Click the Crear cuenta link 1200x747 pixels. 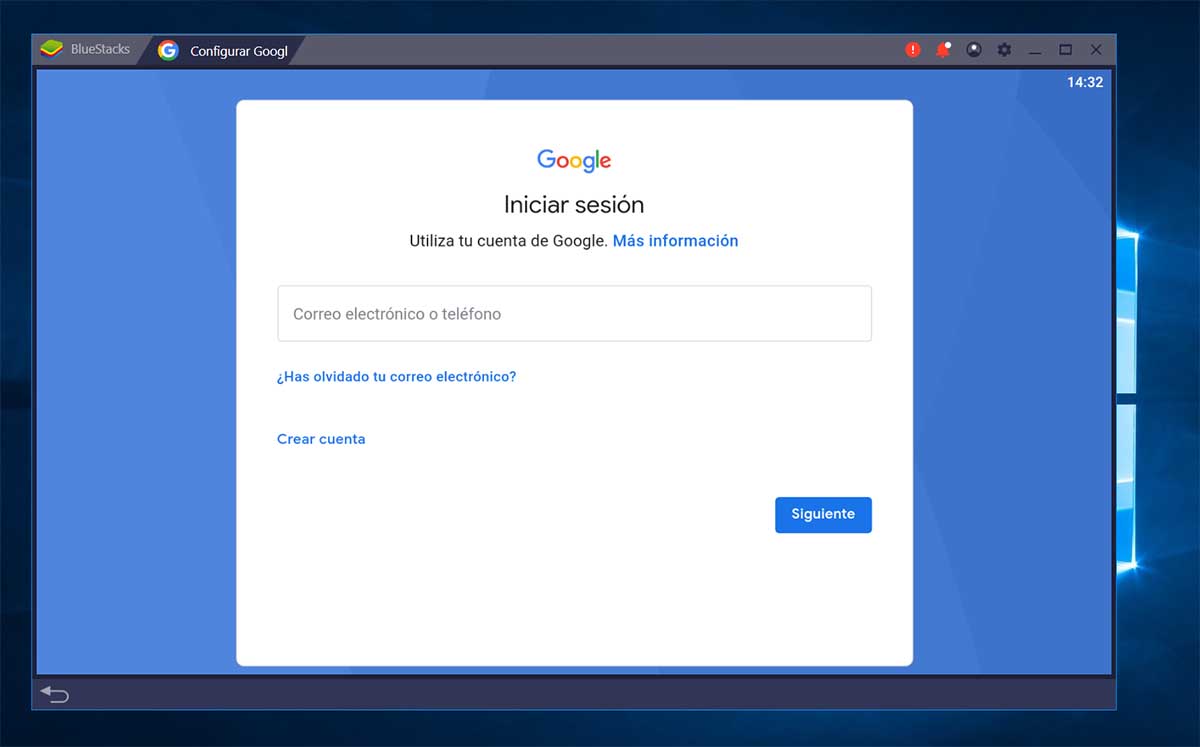click(321, 439)
